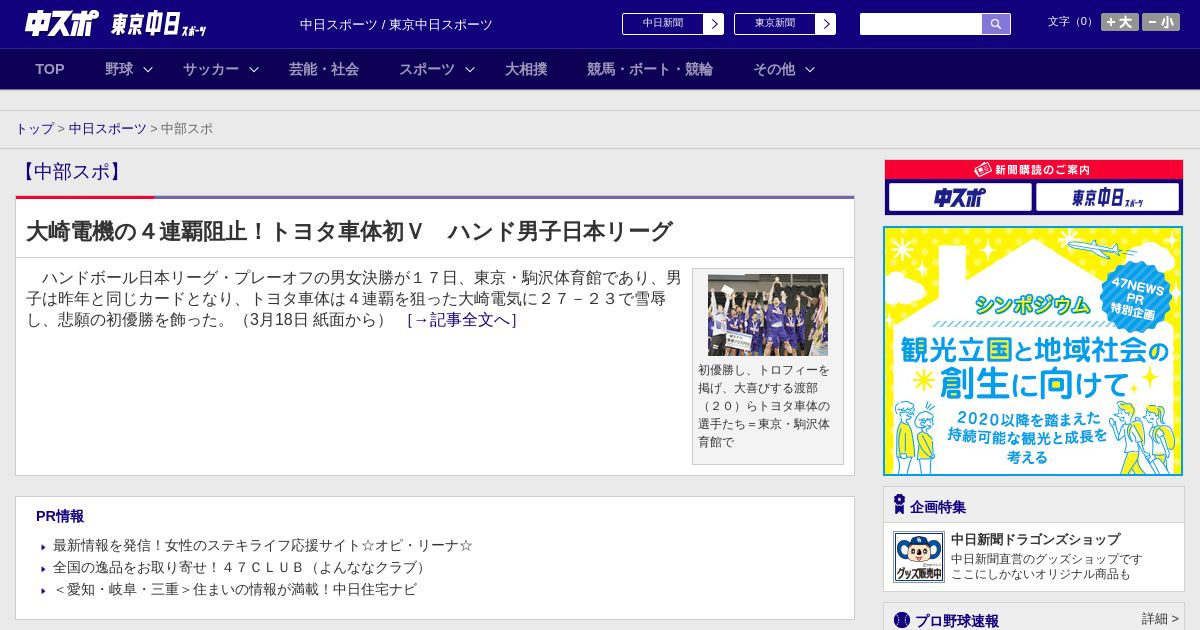Open the 東京中日スポーツ header logo

click(159, 24)
